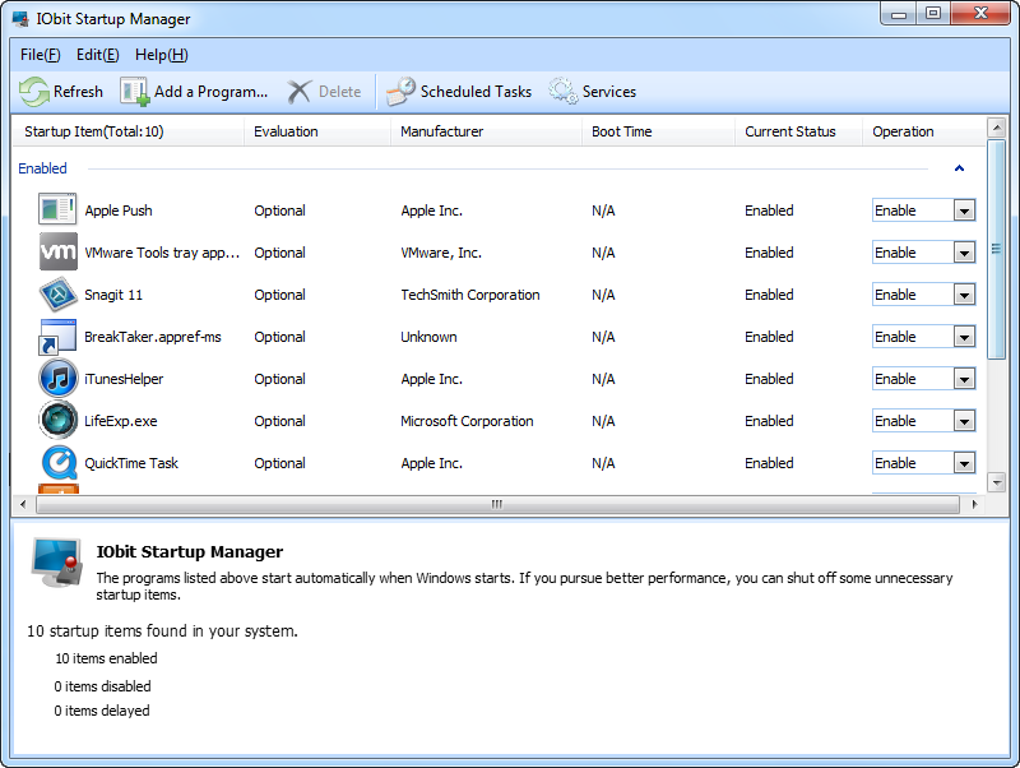Open the Snagit 11 operation dropdown

coord(964,295)
